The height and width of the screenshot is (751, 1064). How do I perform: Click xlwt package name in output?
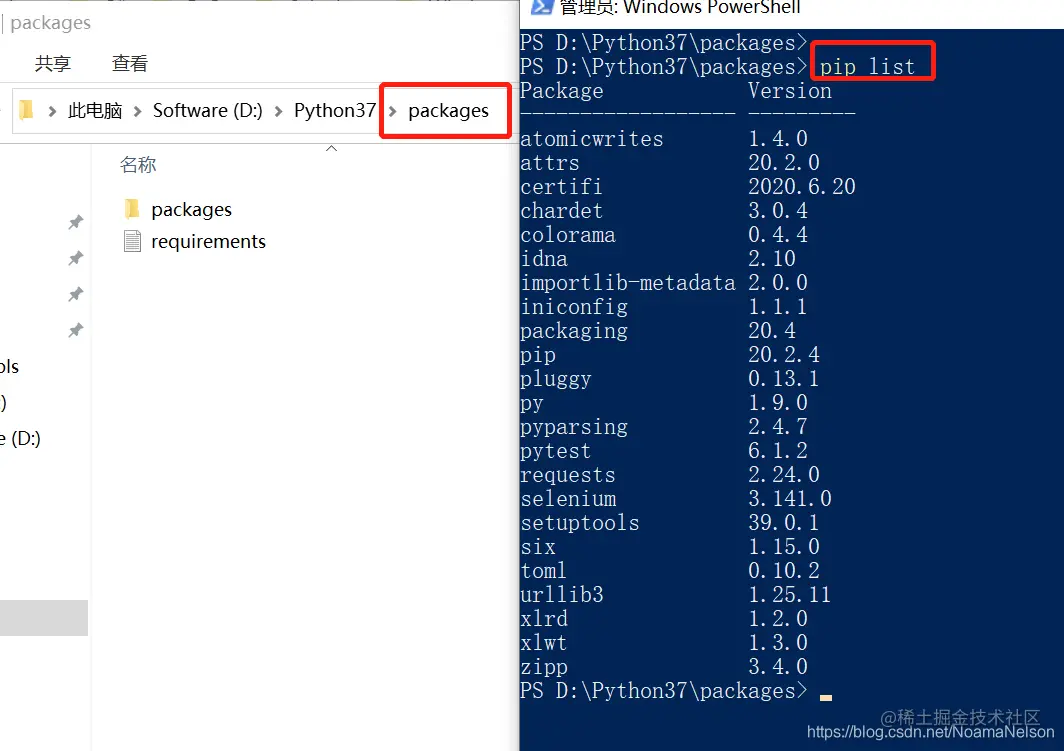point(544,642)
